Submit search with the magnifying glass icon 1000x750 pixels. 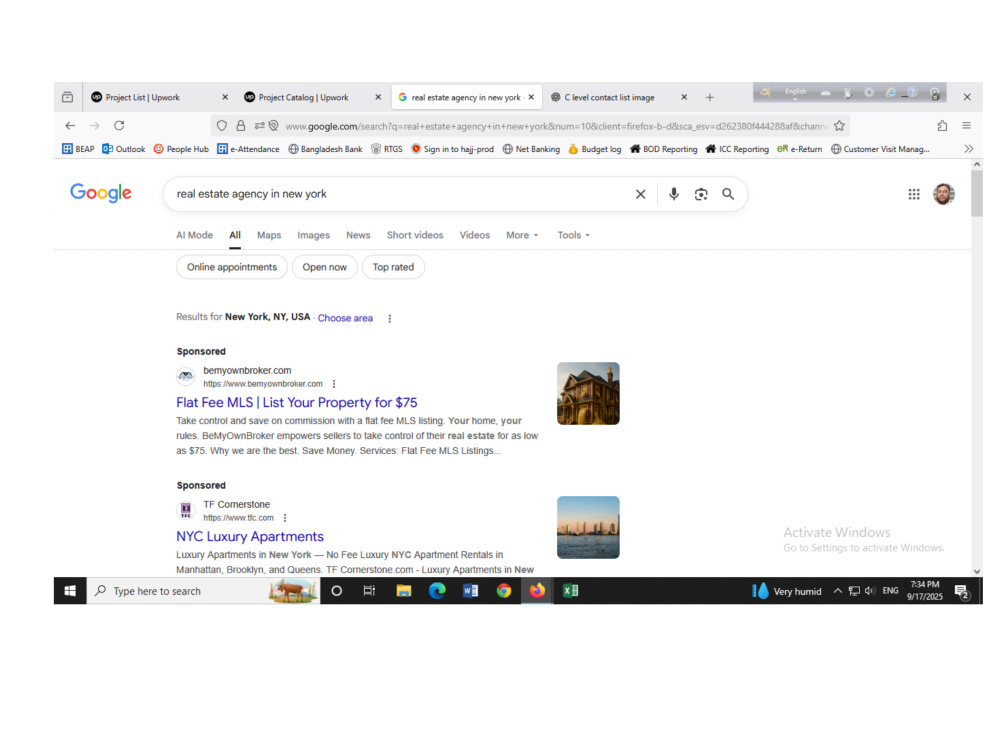(728, 194)
